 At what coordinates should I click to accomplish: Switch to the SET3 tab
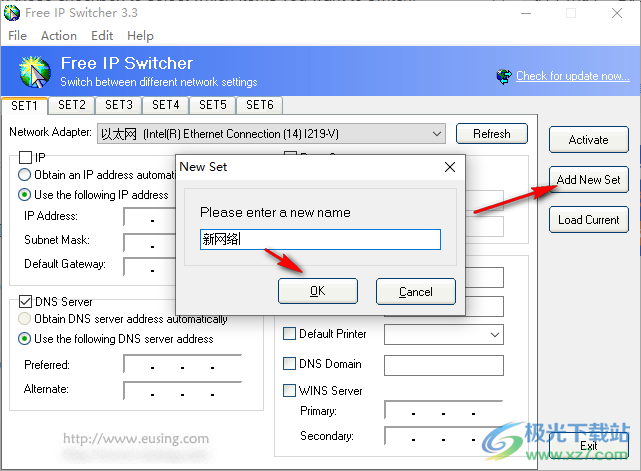119,105
